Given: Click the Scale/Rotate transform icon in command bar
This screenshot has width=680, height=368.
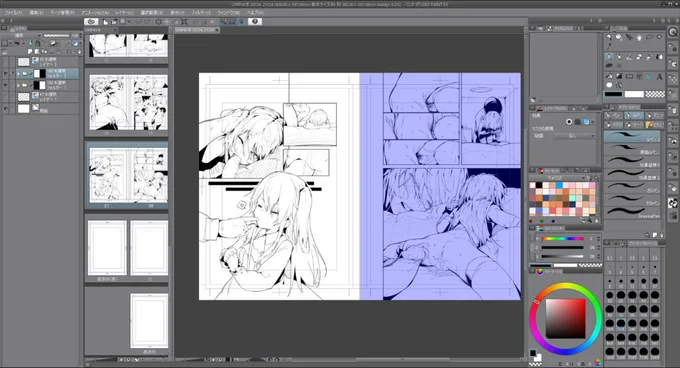Looking at the screenshot, I should pyautogui.click(x=184, y=22).
